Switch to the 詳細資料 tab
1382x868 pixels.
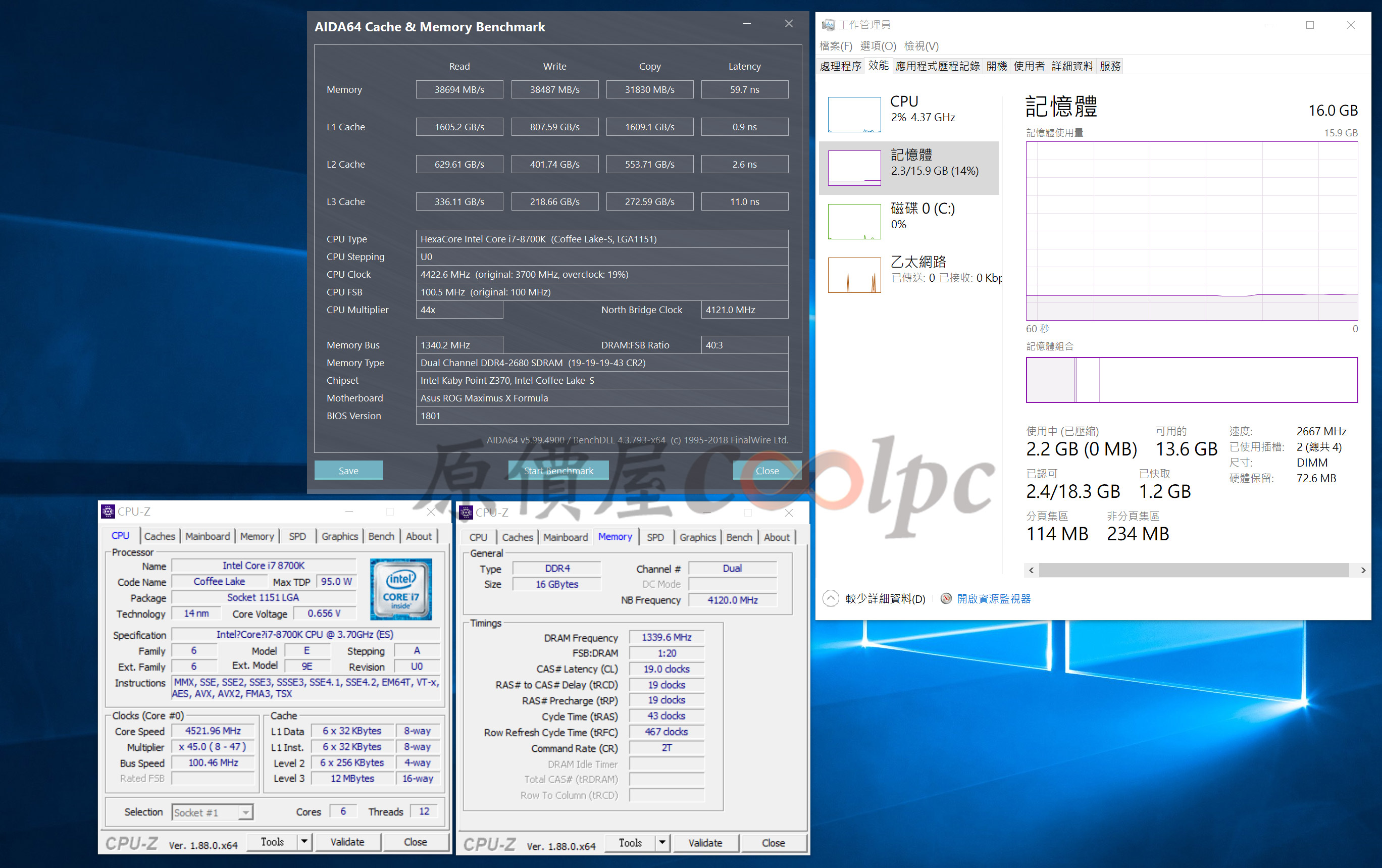coord(1072,66)
